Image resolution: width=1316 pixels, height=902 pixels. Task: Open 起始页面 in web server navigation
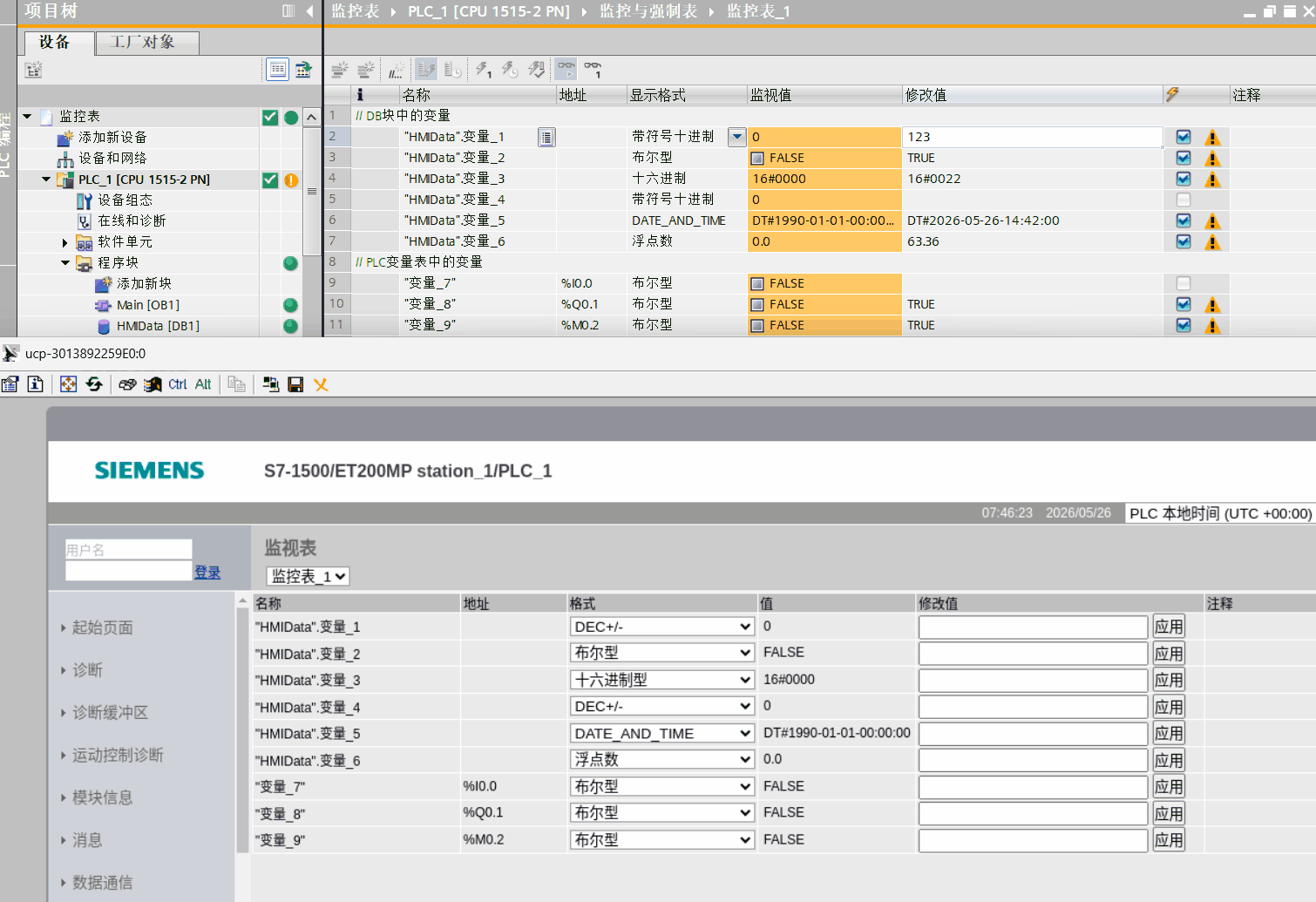103,627
